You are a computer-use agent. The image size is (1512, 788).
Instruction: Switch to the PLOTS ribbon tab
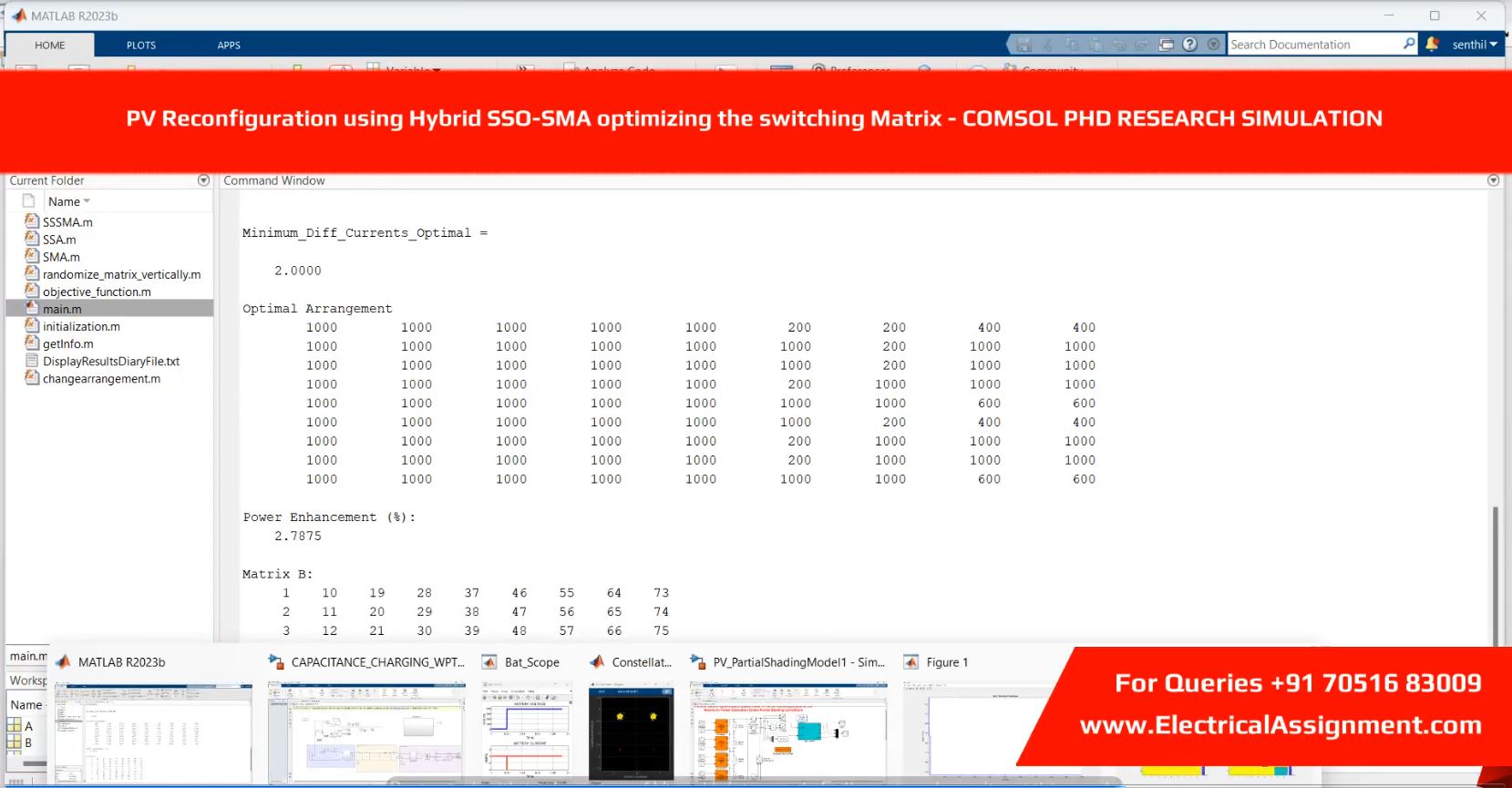tap(141, 46)
